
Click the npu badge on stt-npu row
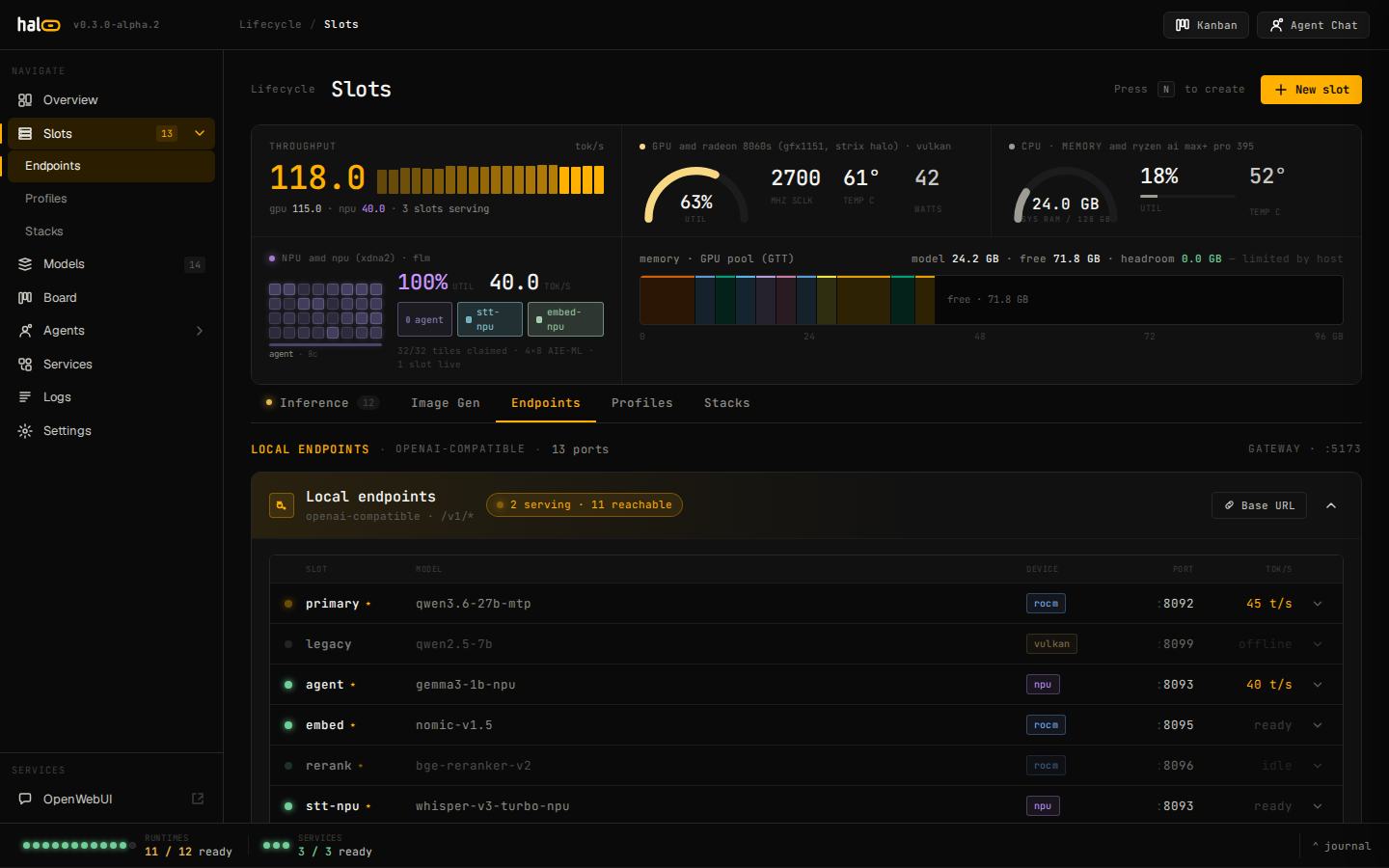(x=1043, y=806)
